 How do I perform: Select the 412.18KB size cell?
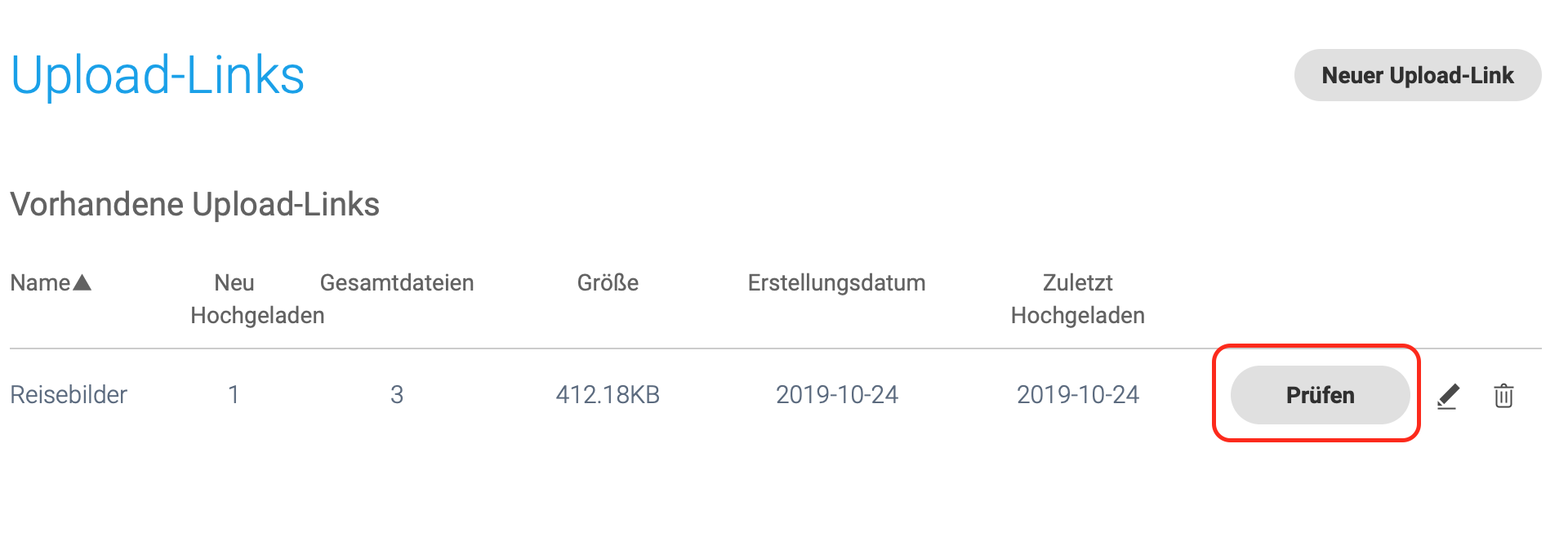608,395
